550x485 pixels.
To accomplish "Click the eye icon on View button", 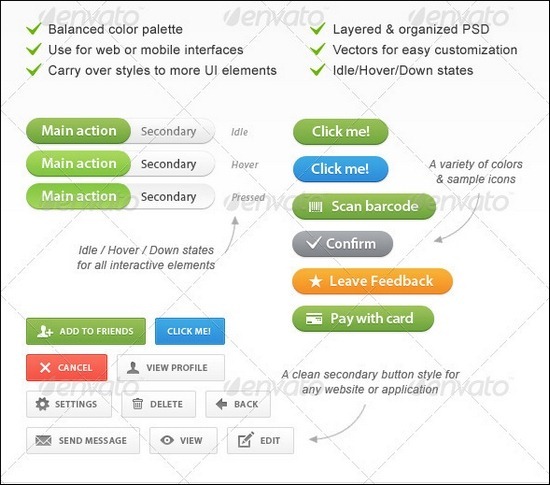I will click(x=167, y=440).
